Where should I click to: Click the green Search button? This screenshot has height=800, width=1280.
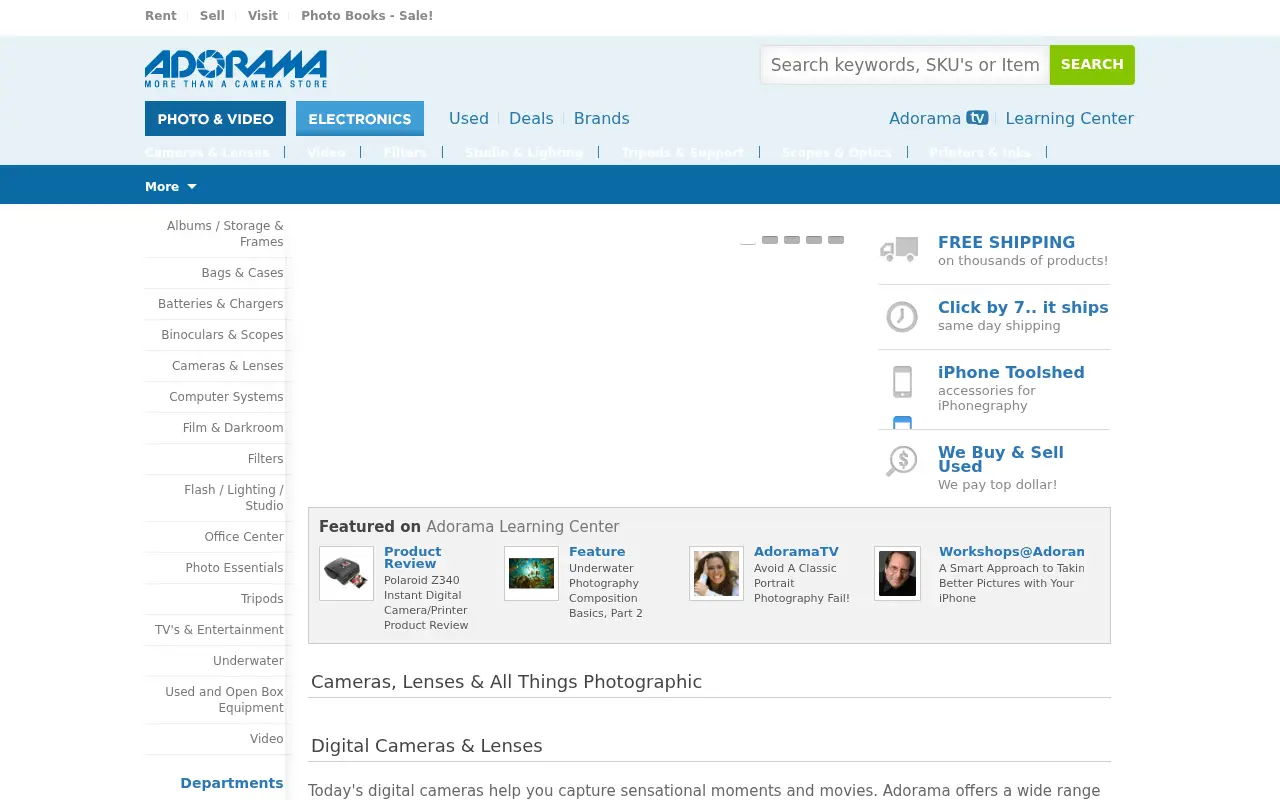tap(1092, 65)
